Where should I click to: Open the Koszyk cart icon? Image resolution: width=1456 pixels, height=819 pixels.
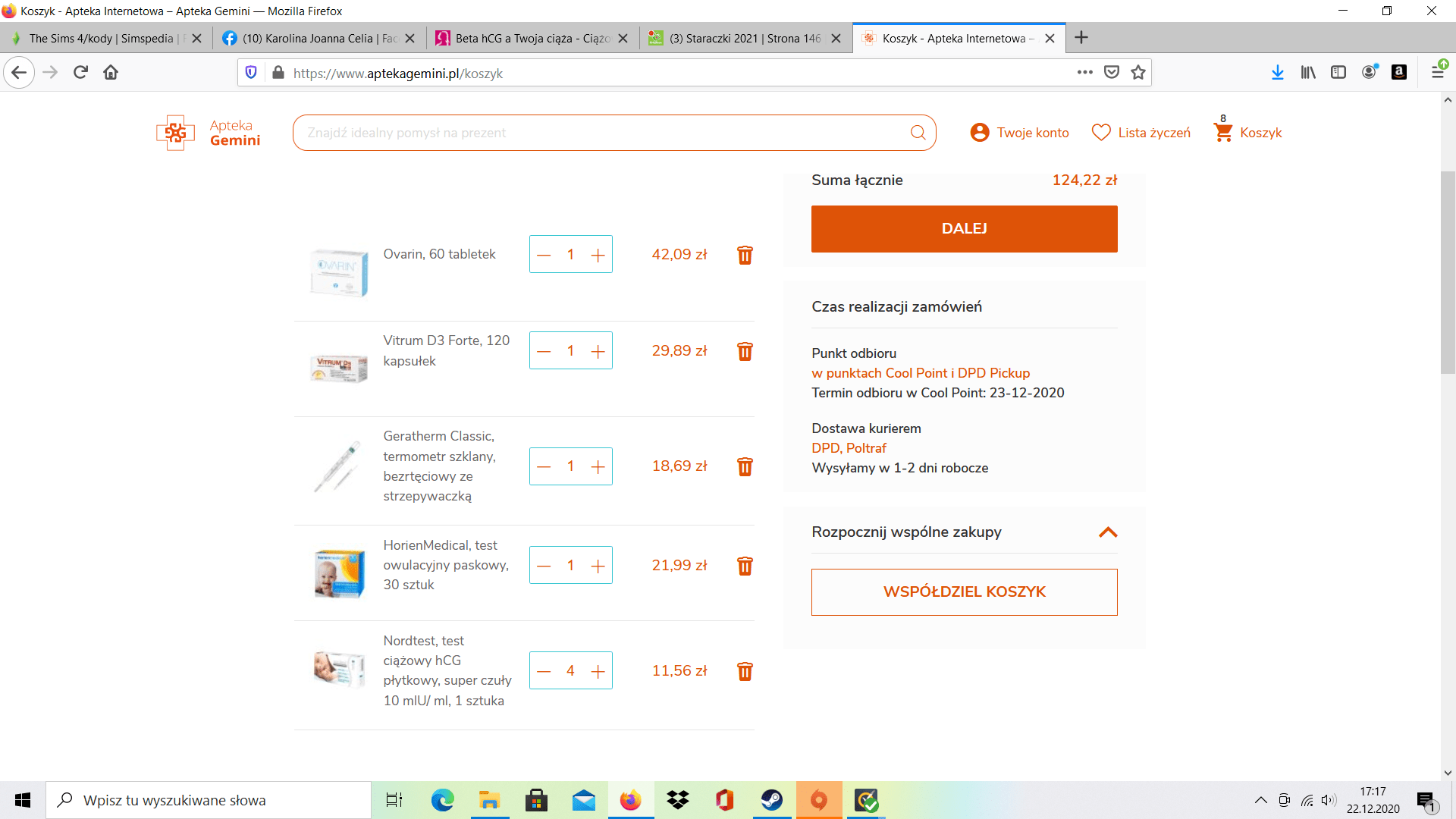[x=1223, y=133]
